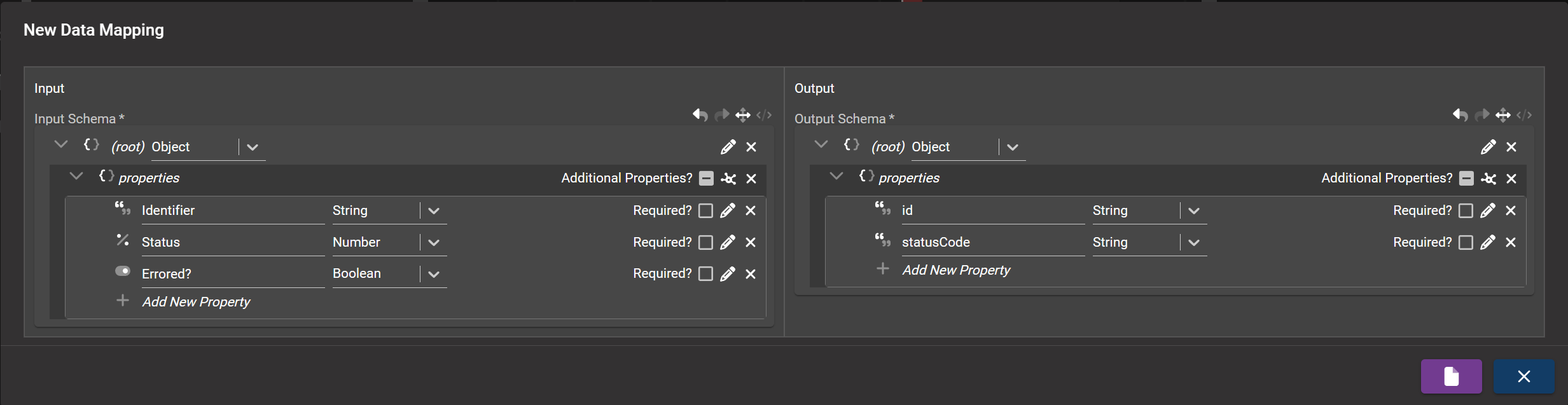Image resolution: width=1568 pixels, height=405 pixels.
Task: Remove Input properties group
Action: [751, 179]
